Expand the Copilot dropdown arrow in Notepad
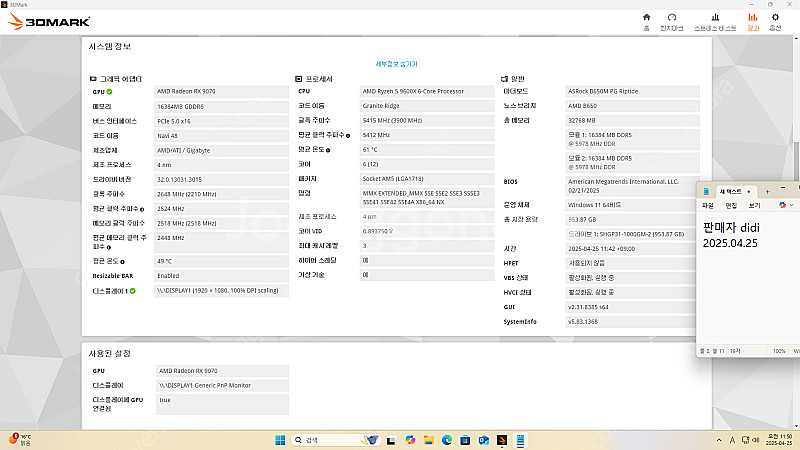 (x=791, y=205)
